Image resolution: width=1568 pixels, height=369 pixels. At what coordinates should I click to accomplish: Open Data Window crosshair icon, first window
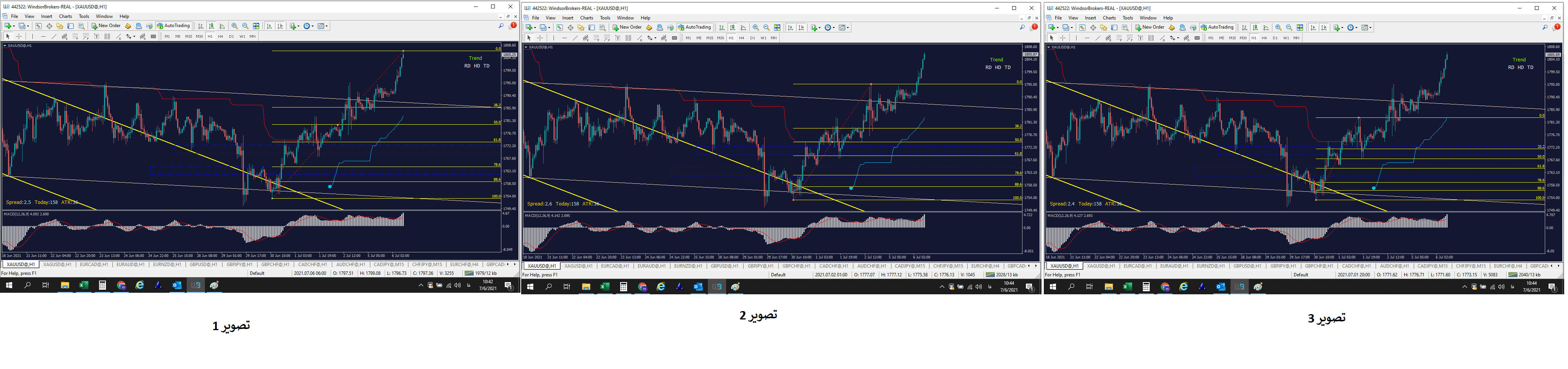tap(49, 26)
